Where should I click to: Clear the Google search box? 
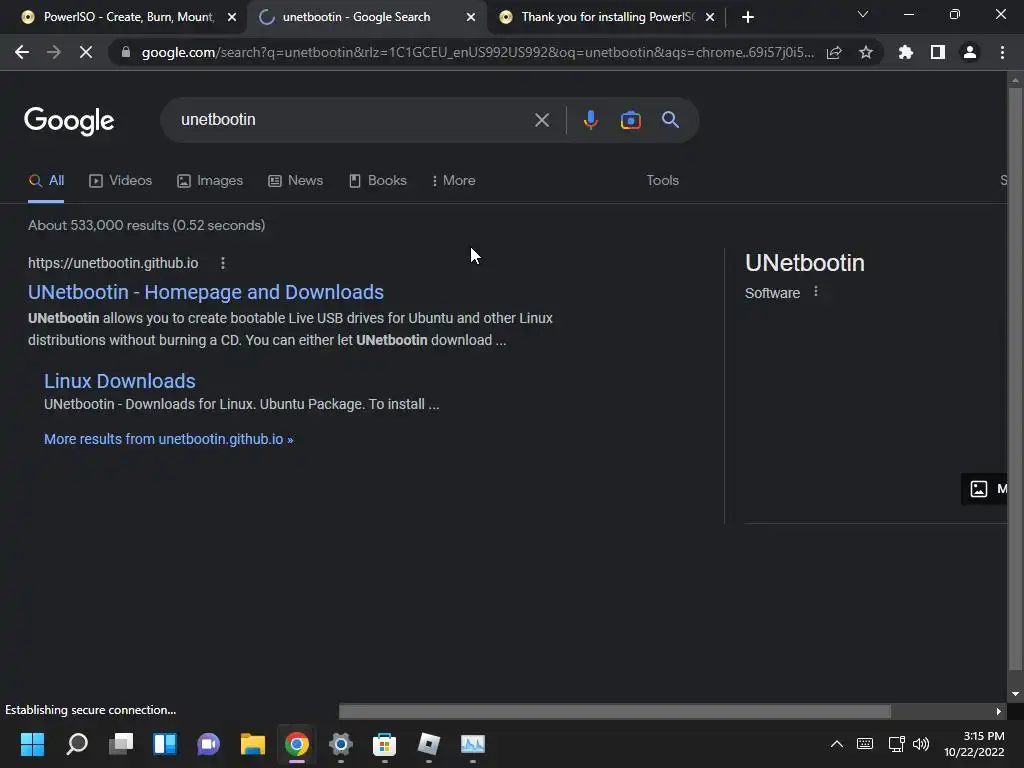pos(541,120)
